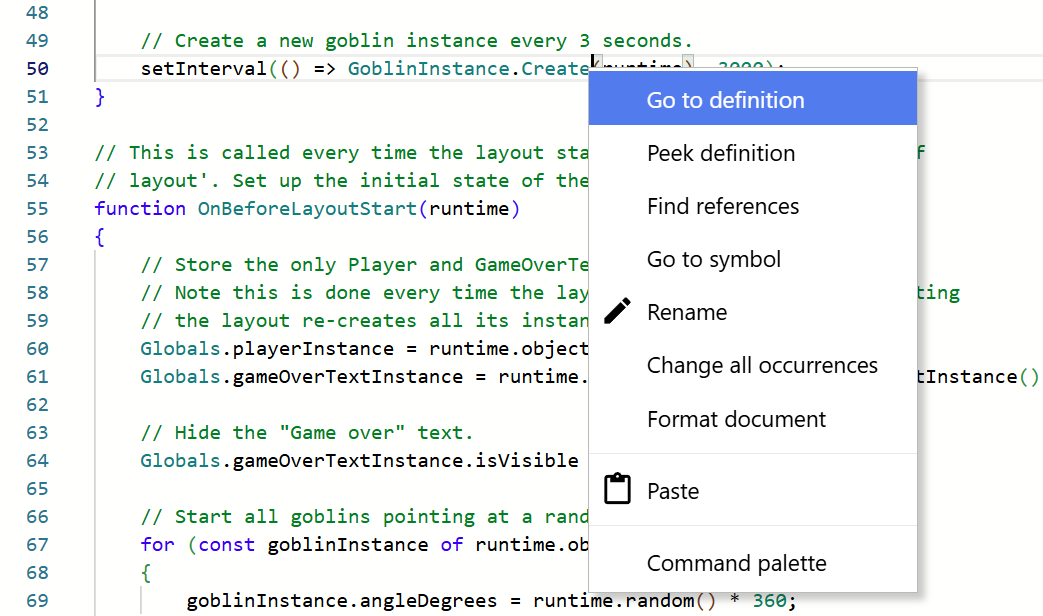This screenshot has height=616, width=1043.
Task: Open "Go to symbol"
Action: tap(713, 259)
